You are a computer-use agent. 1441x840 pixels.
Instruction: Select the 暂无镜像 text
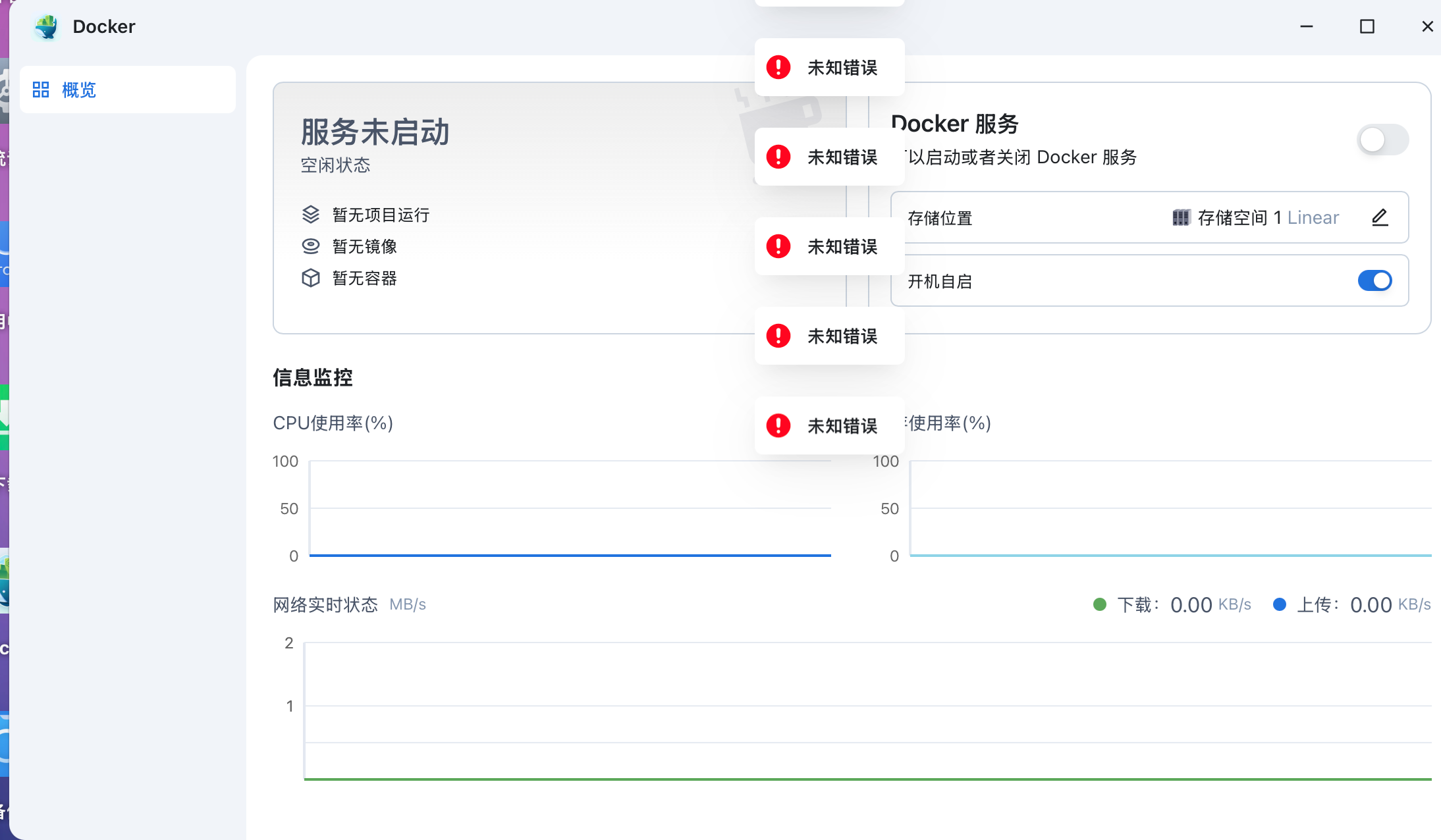pos(365,246)
